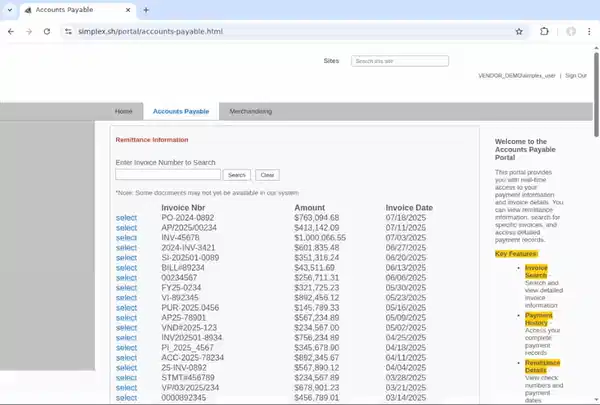Select invoice PI_2025_4567
Image resolution: width=600 pixels, height=405 pixels.
point(126,348)
